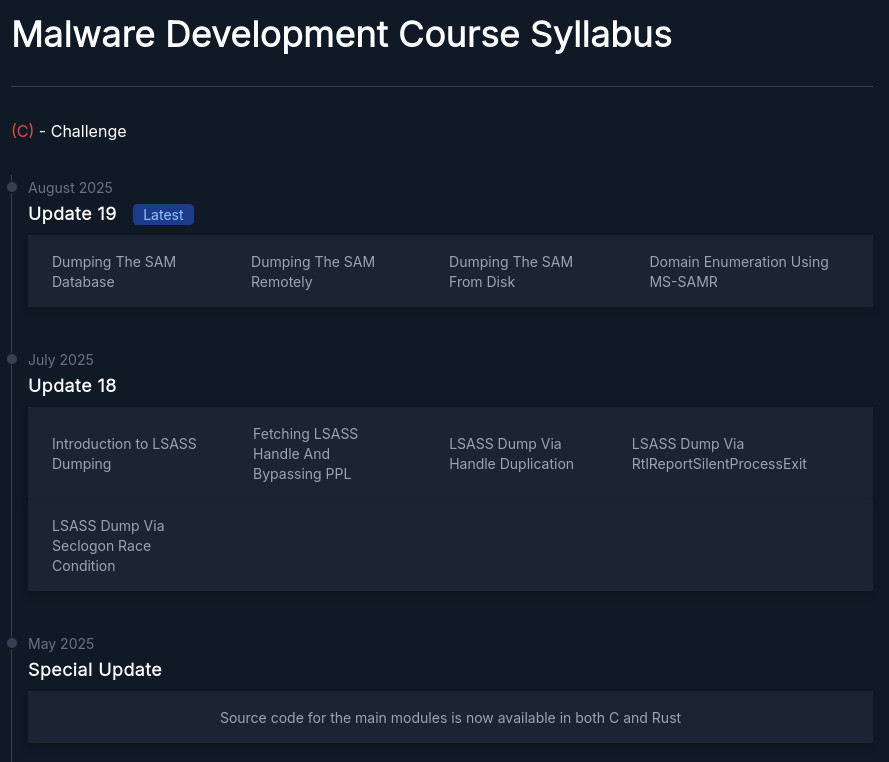
Task: Click the Malware Development Course Syllabus title
Action: 341,35
